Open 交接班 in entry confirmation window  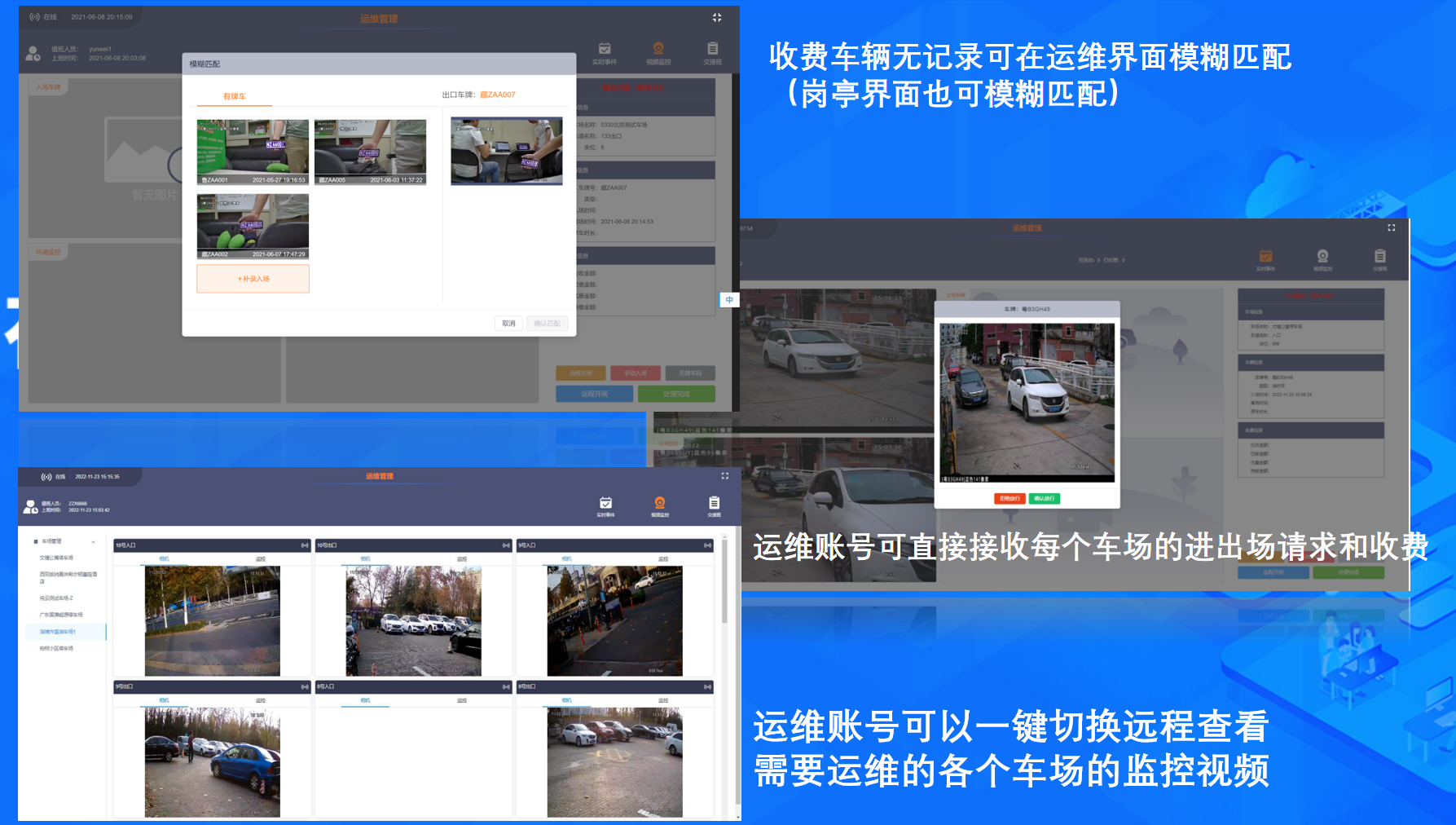[1379, 260]
